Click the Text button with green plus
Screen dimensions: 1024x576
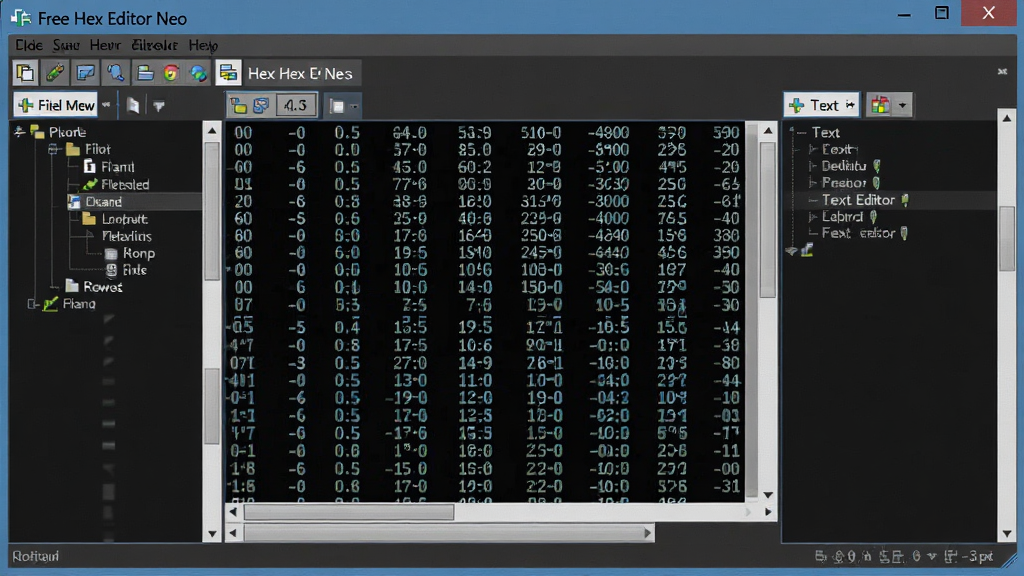pos(822,105)
